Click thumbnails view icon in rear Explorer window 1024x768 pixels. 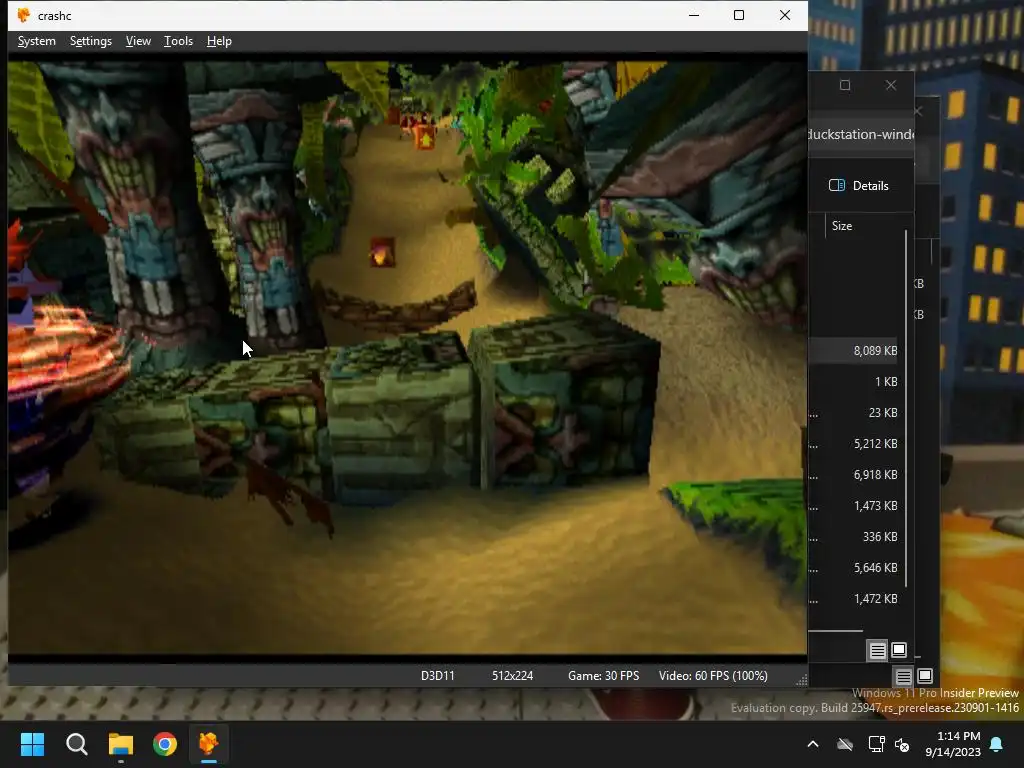click(925, 677)
